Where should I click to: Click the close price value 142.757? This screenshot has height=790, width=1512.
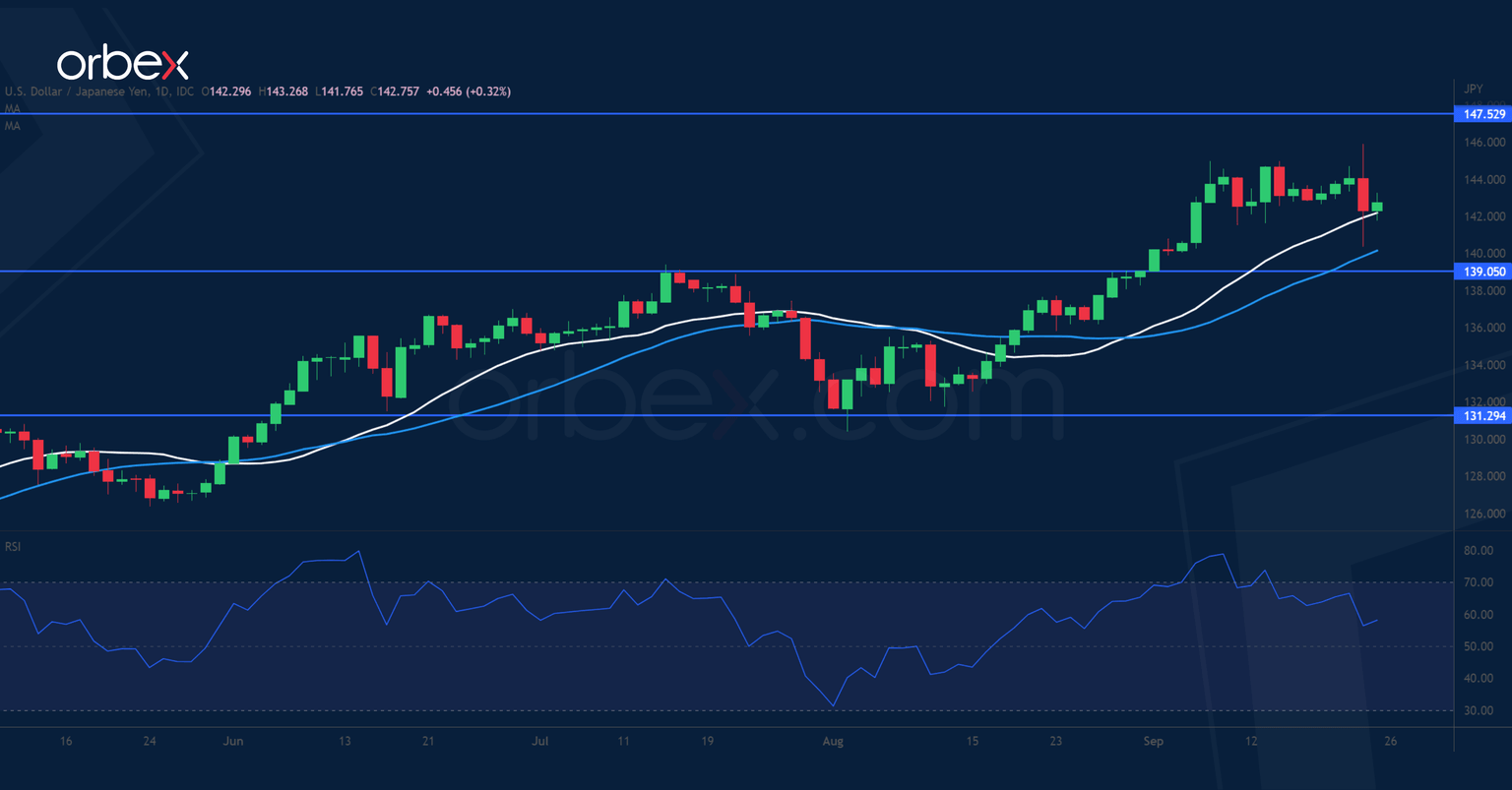coord(397,91)
